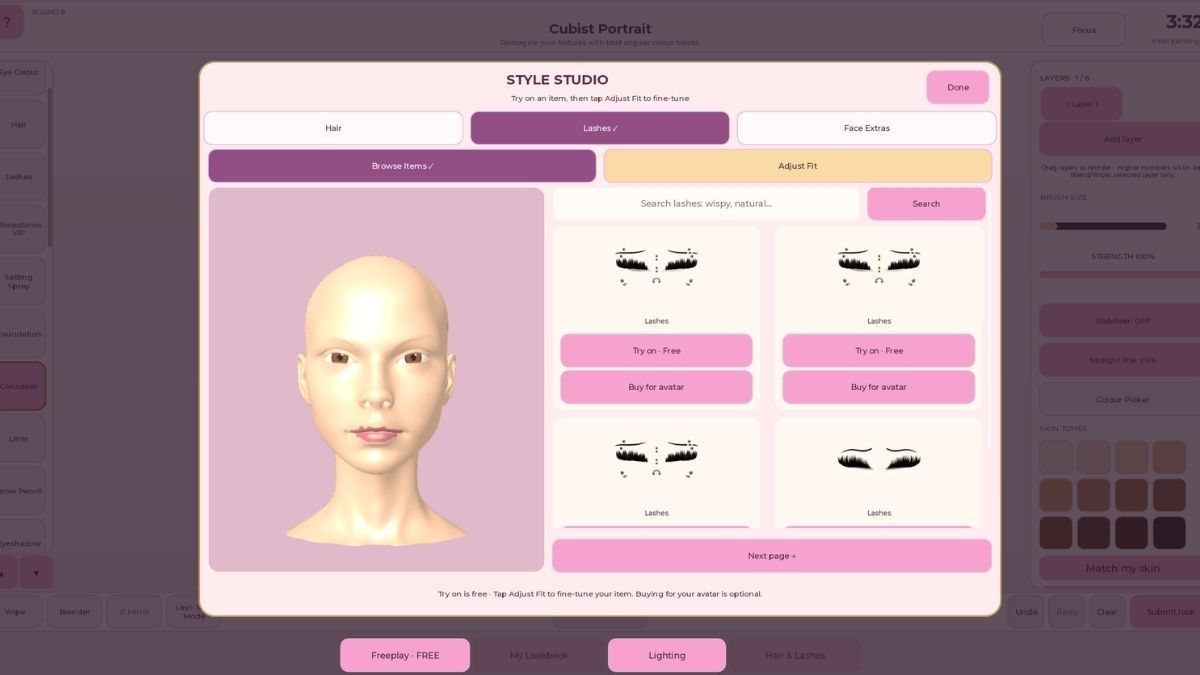Screen dimensions: 1200x675
Task: Adjust the Strength 100% slider
Action: [1120, 274]
